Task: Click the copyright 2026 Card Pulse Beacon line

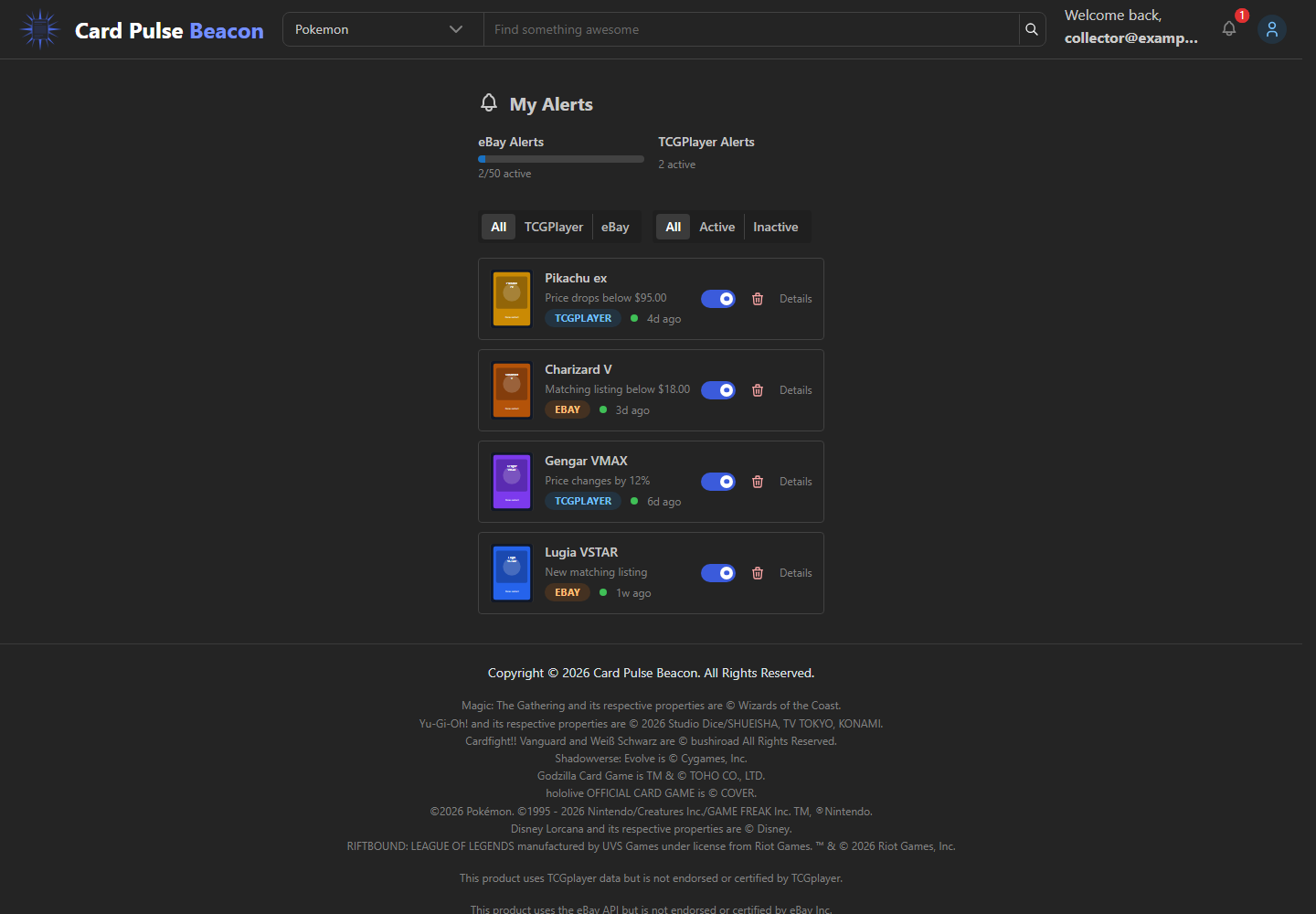Action: click(651, 673)
